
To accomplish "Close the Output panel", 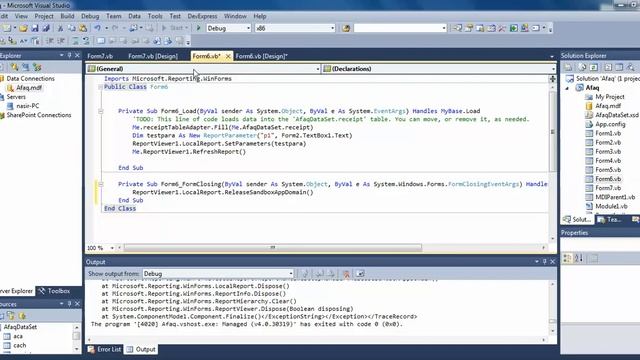I will [x=553, y=262].
